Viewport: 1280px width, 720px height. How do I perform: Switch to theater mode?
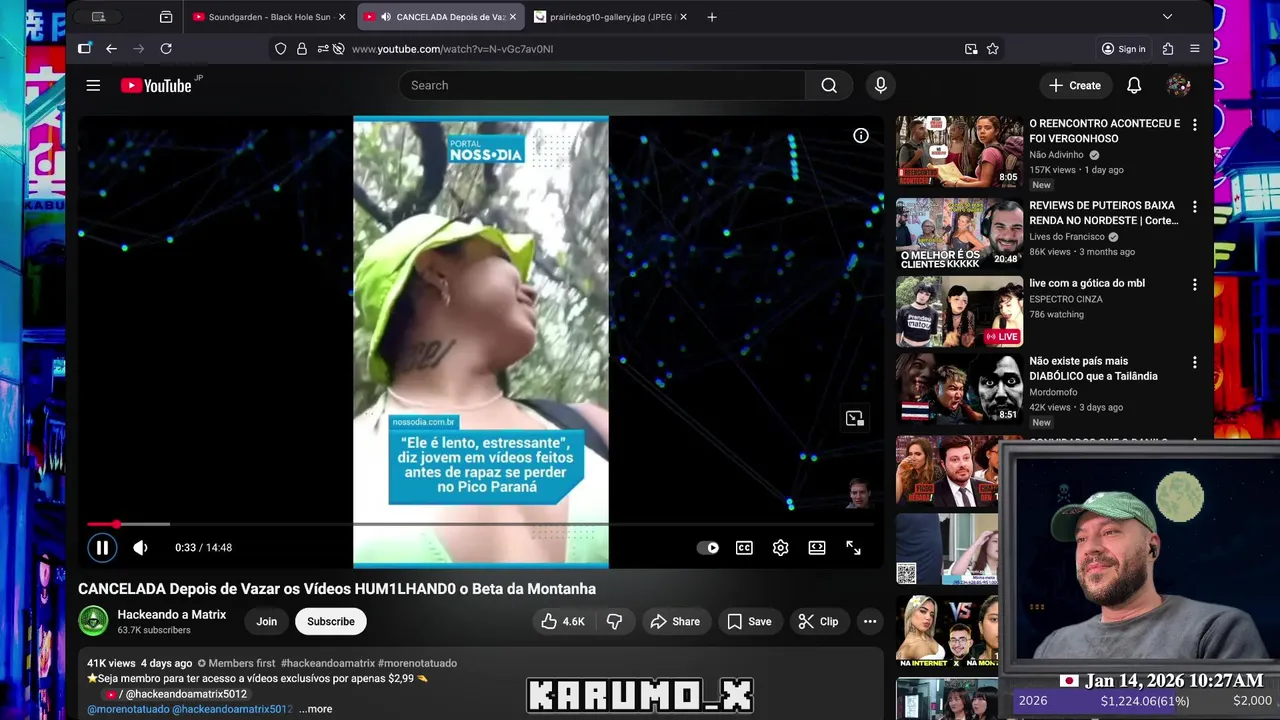coord(817,547)
